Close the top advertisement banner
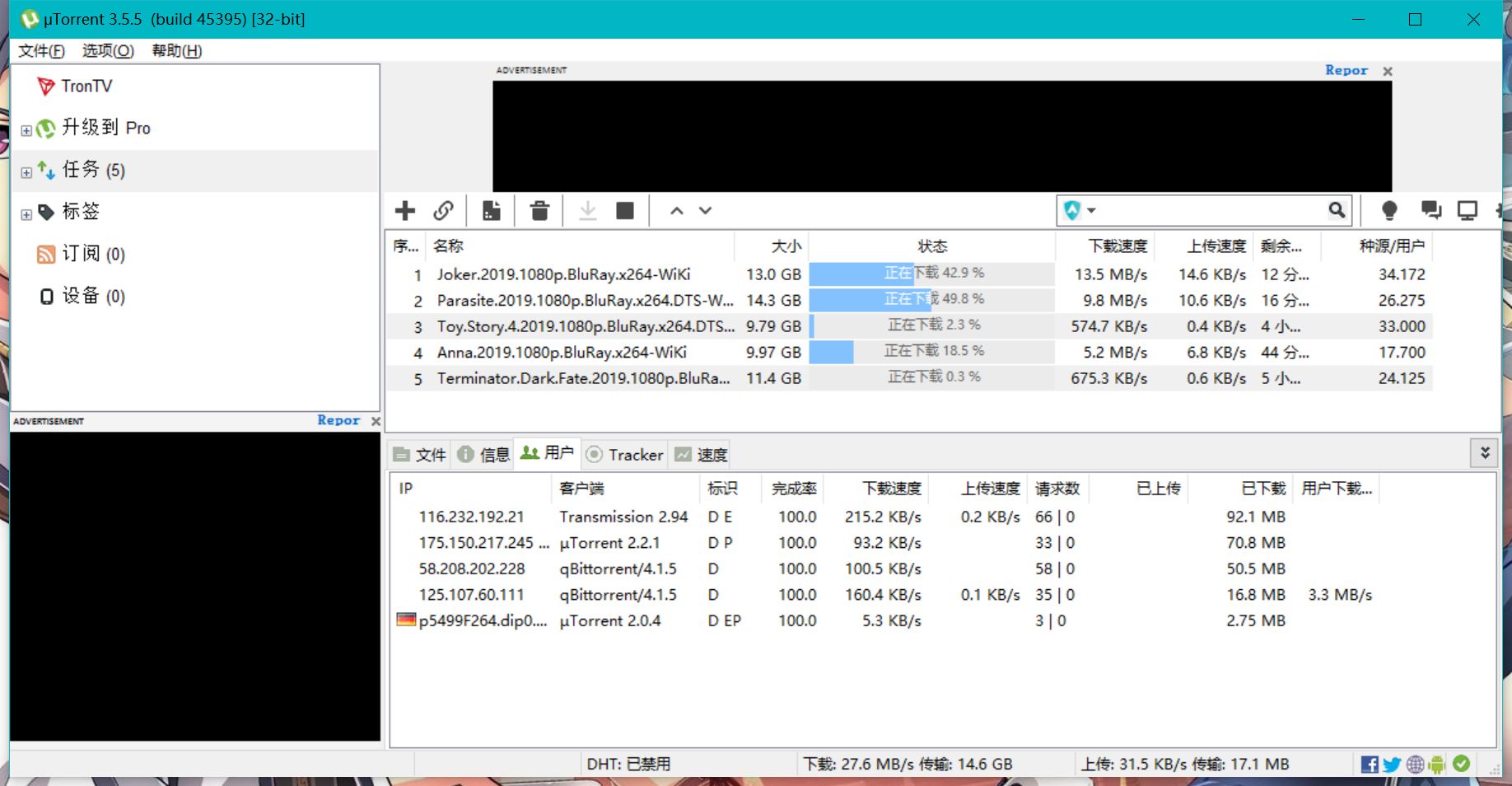 coord(1388,72)
